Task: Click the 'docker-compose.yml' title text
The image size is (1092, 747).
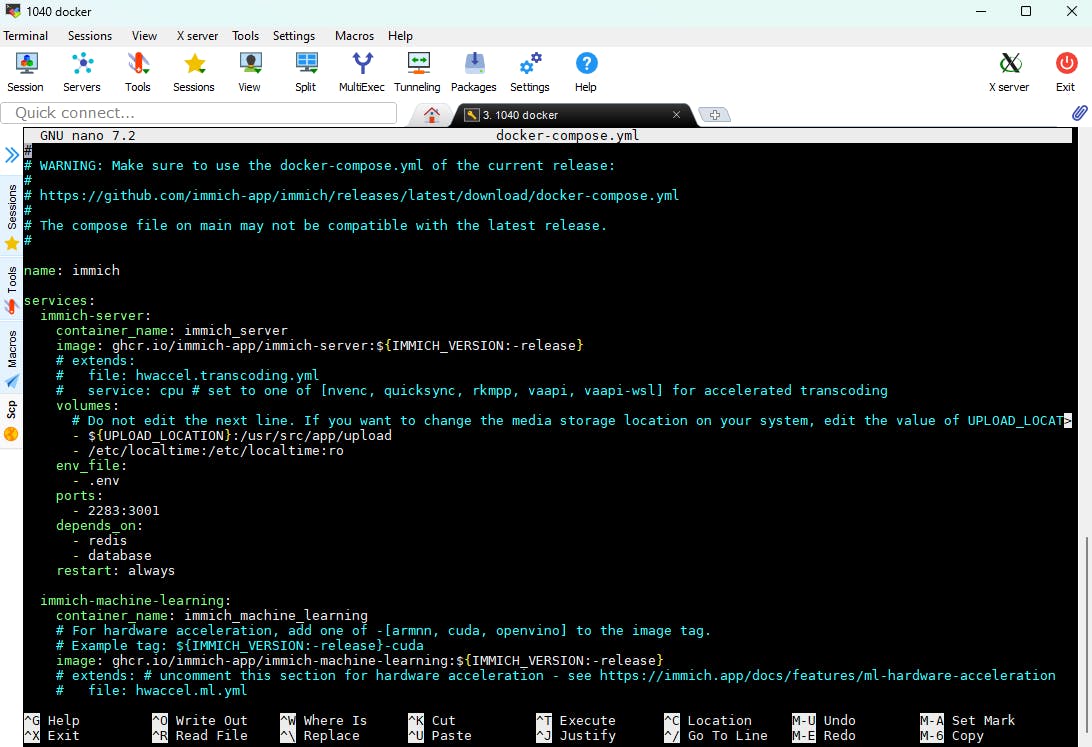Action: (x=568, y=136)
